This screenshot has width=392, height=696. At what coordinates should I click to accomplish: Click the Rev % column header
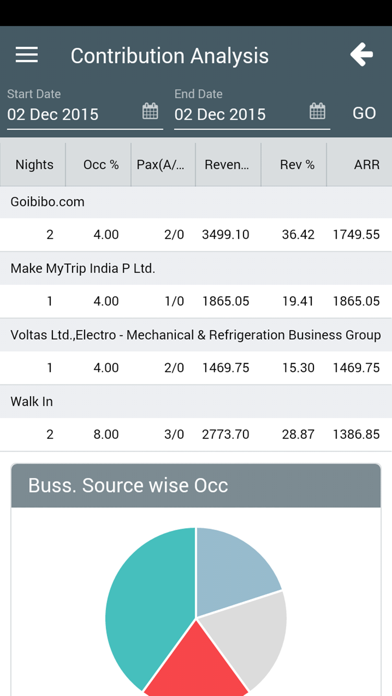click(294, 165)
